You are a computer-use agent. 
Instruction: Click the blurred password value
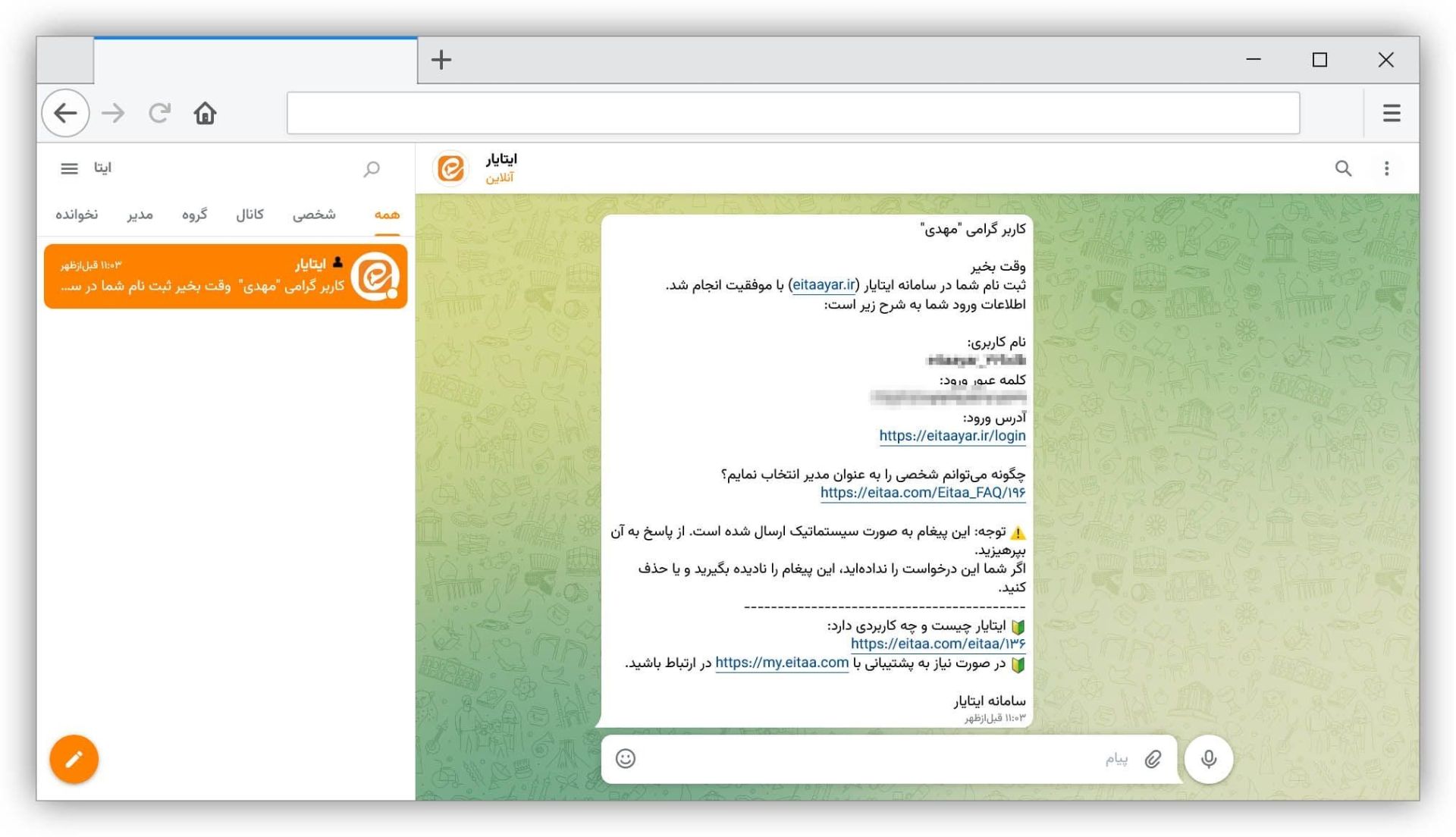[948, 397]
